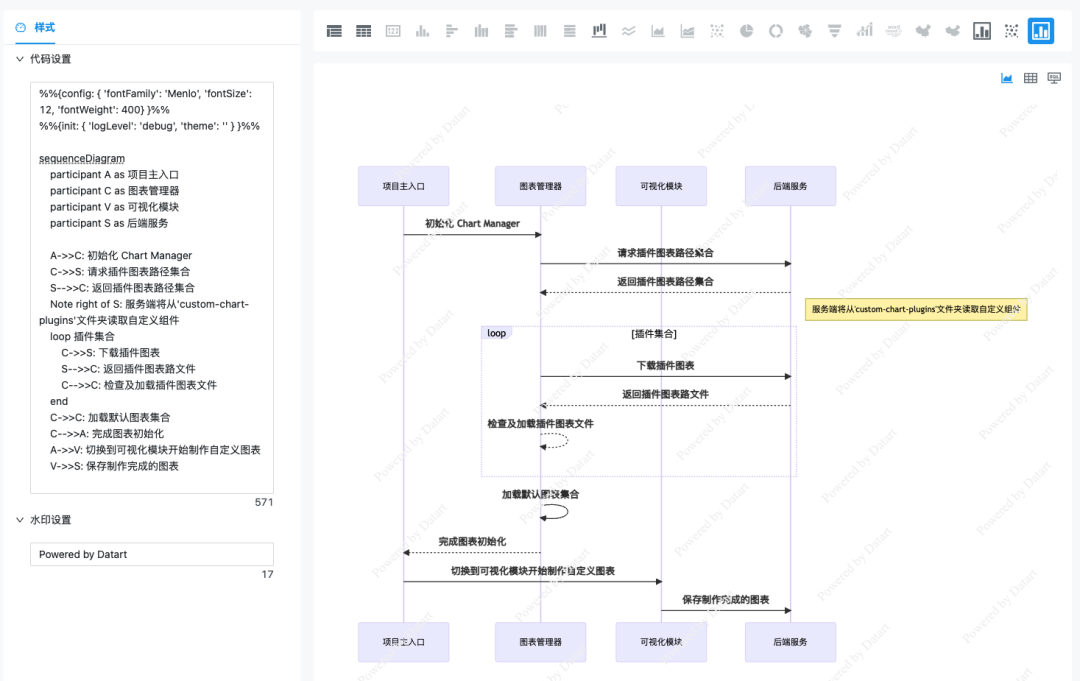Click the '初始化 Chart Manager' message label
The height and width of the screenshot is (681, 1080).
pos(472,224)
